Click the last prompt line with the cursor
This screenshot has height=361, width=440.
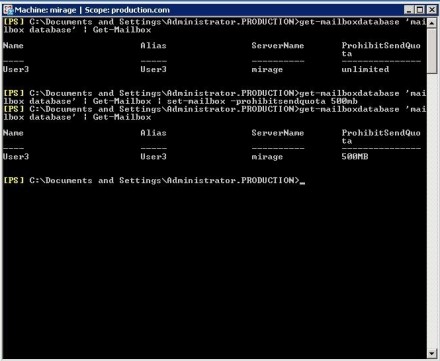point(154,180)
